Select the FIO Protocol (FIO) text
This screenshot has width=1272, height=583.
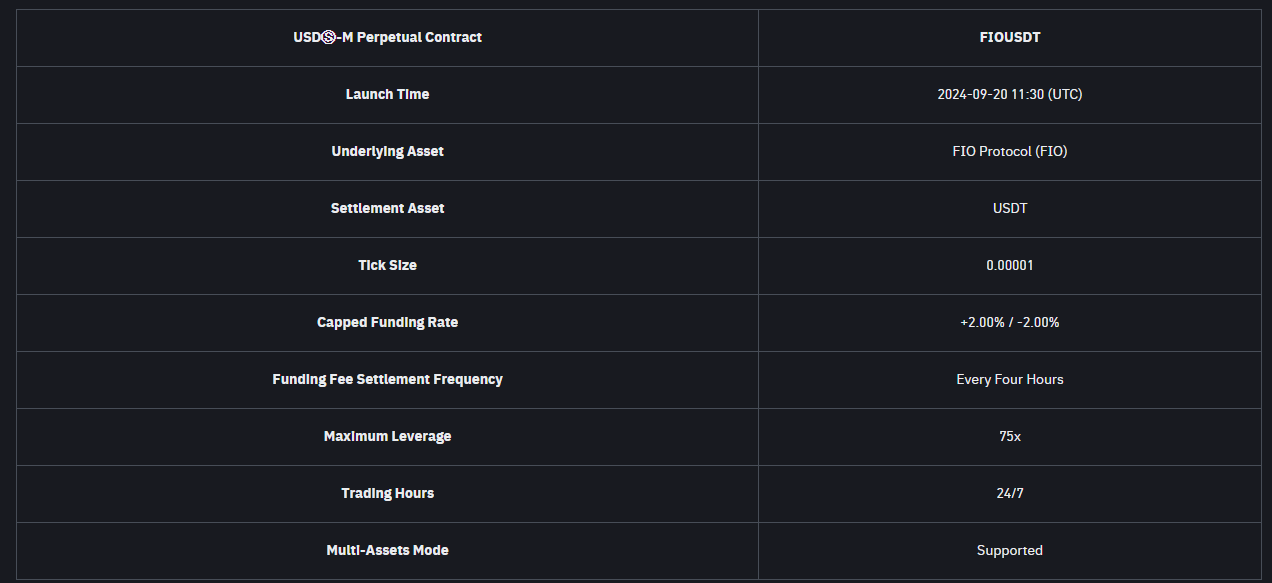click(x=1010, y=152)
